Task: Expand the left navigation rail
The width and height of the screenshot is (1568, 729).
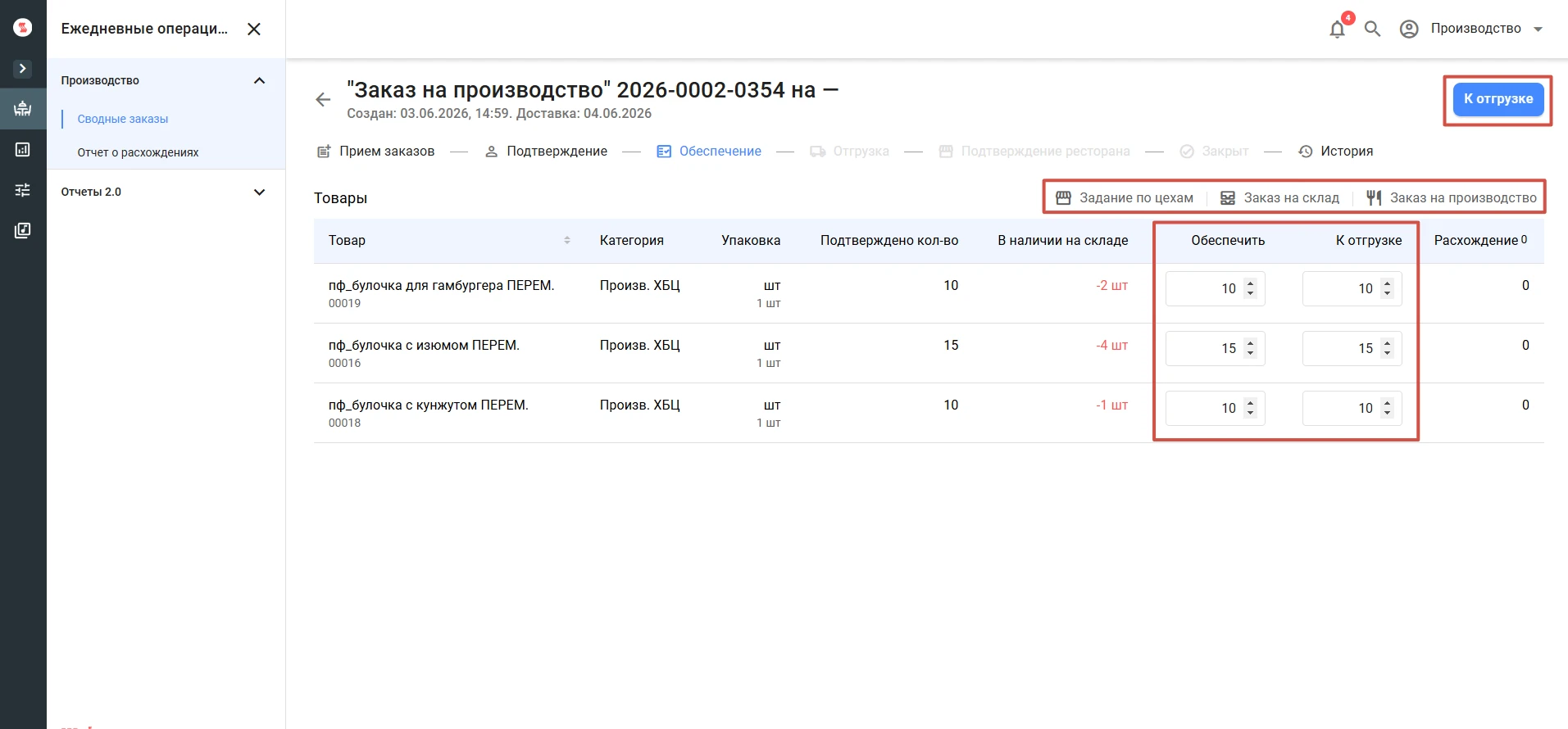Action: pos(23,69)
